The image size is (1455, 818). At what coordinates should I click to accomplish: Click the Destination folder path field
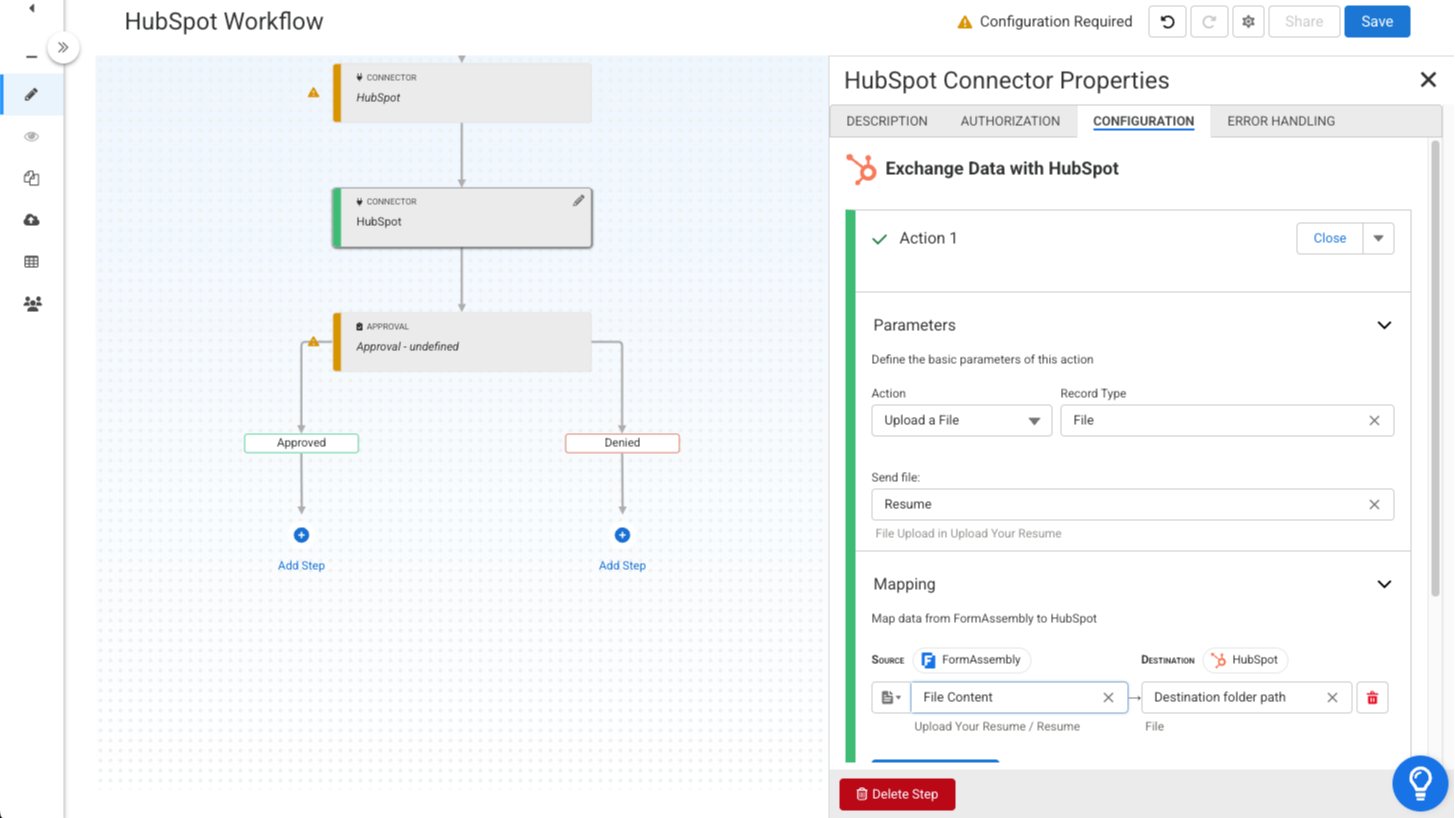(1234, 698)
